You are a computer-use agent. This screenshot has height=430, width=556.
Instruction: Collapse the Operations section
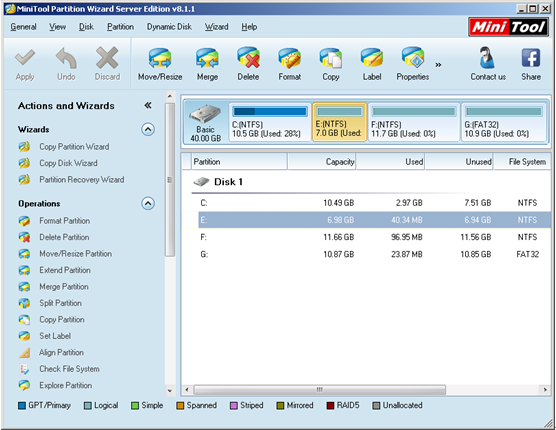pos(148,203)
